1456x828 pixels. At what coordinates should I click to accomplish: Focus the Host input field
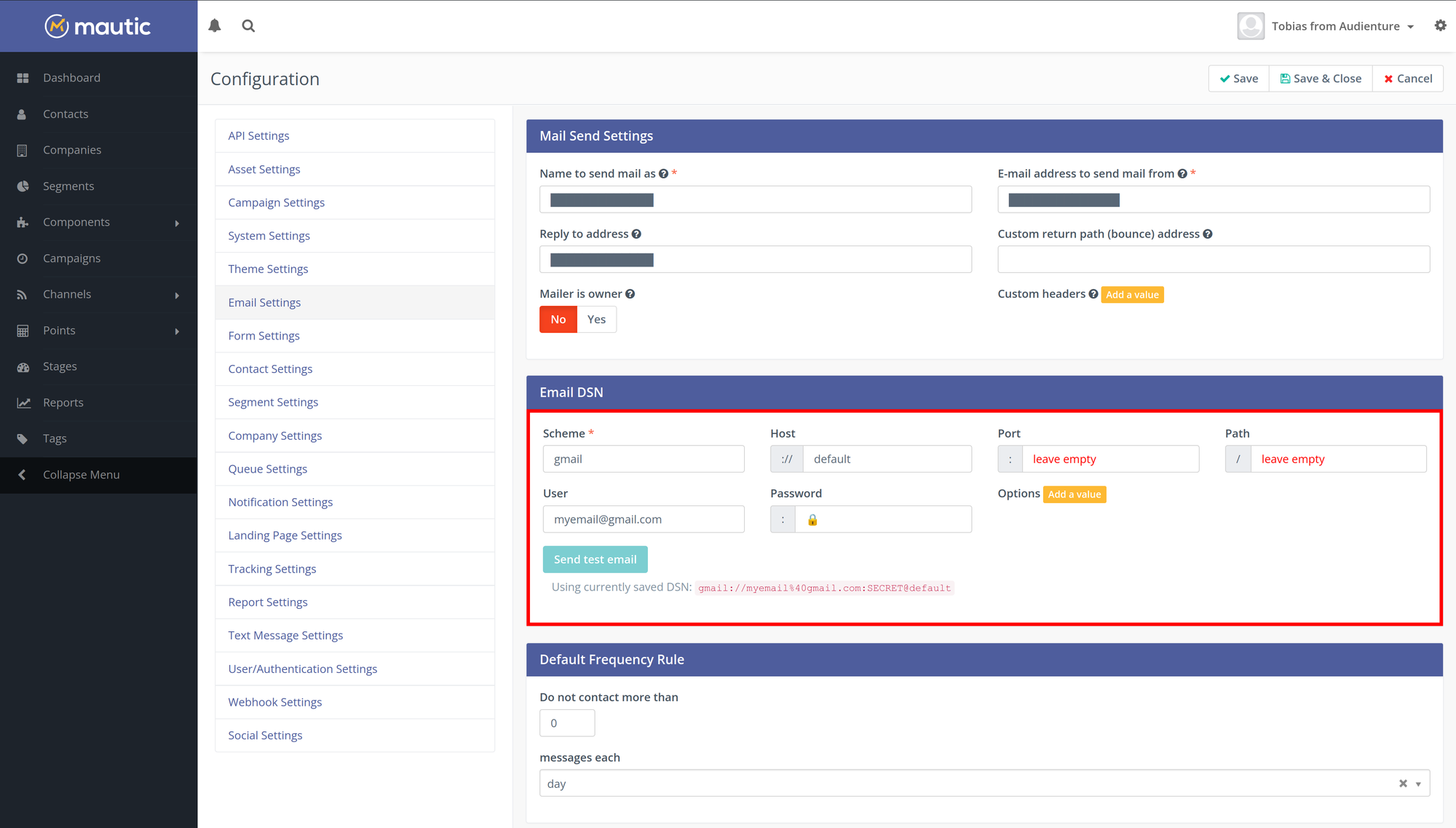pyautogui.click(x=887, y=459)
